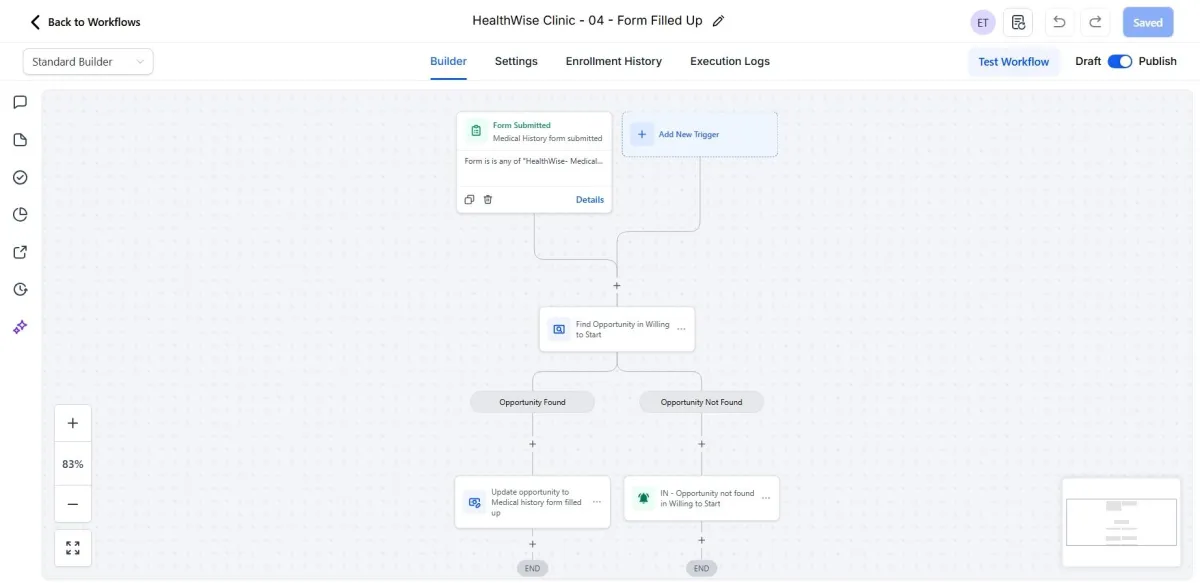
Task: Open the Execution Logs tab
Action: 730,62
